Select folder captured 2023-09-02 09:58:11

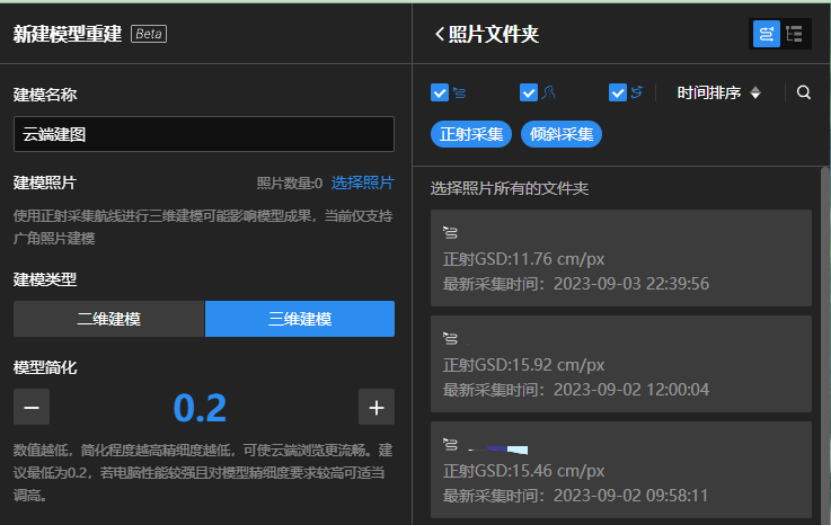(x=620, y=469)
